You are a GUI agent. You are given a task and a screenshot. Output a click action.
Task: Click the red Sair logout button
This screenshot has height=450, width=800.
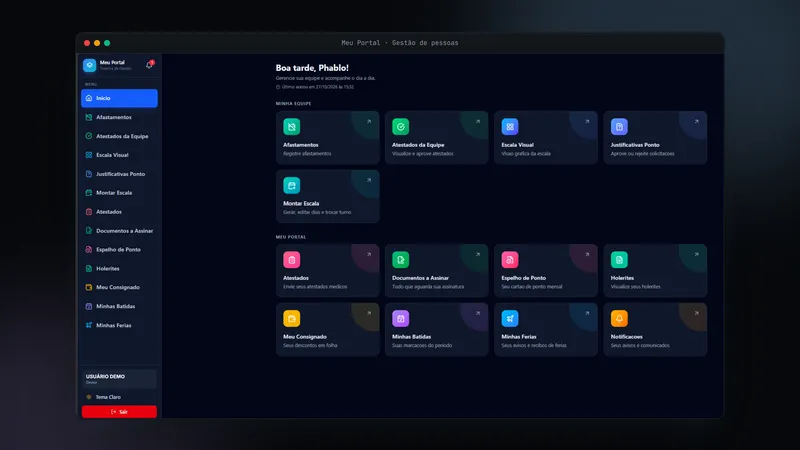click(x=119, y=412)
